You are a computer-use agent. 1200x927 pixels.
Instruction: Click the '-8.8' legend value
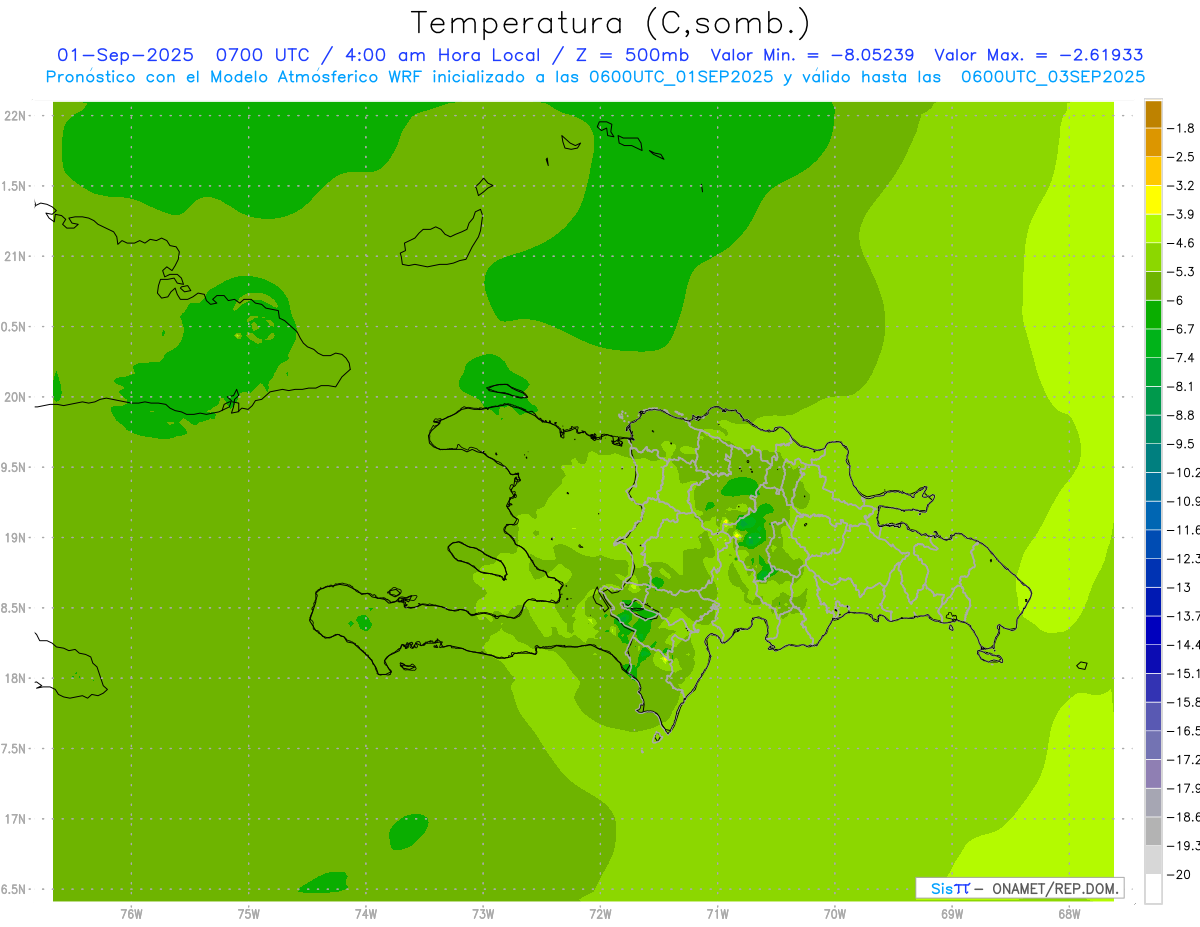1181,415
